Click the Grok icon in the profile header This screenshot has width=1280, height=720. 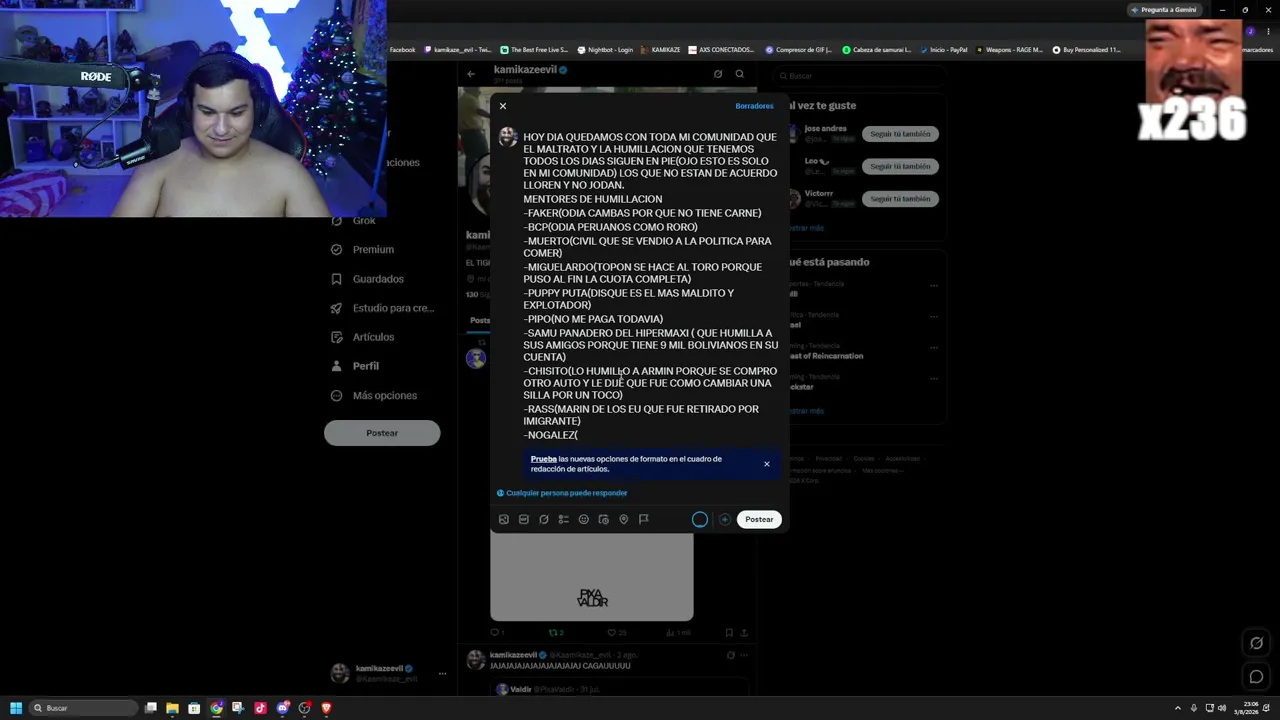point(718,74)
